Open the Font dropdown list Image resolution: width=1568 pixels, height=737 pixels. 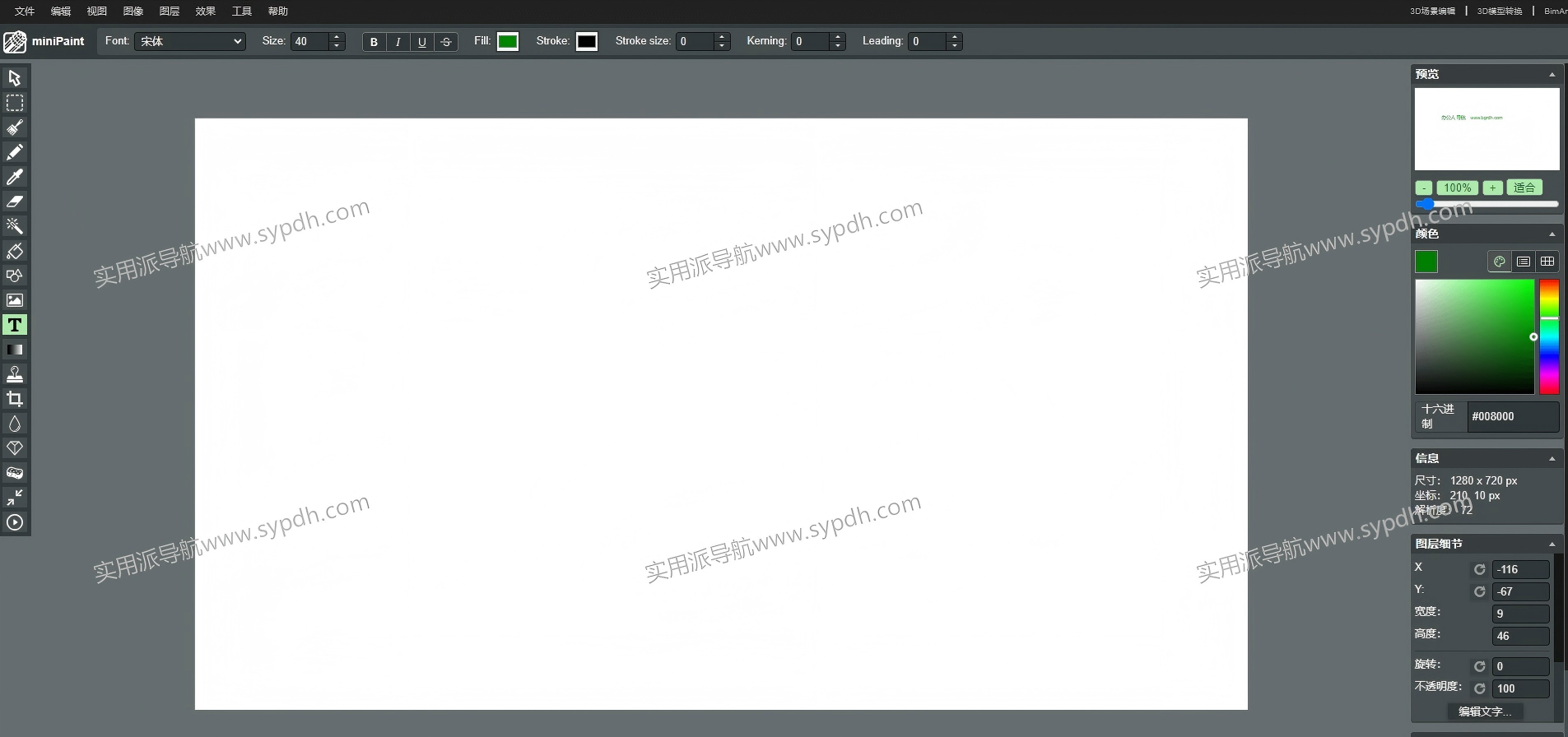click(x=190, y=41)
